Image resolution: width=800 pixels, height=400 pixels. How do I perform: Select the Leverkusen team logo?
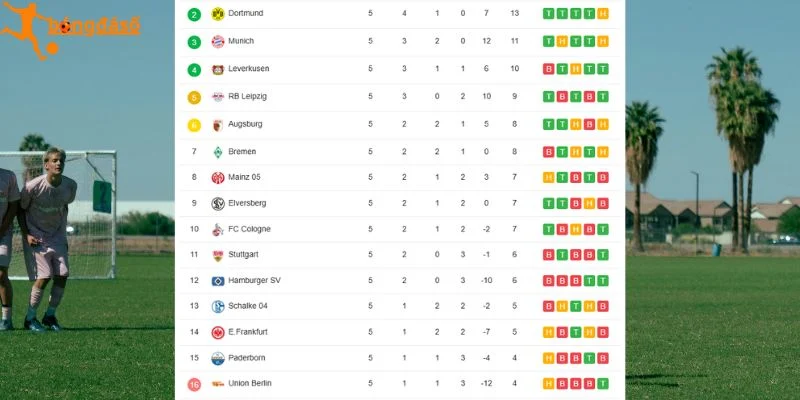[218, 69]
